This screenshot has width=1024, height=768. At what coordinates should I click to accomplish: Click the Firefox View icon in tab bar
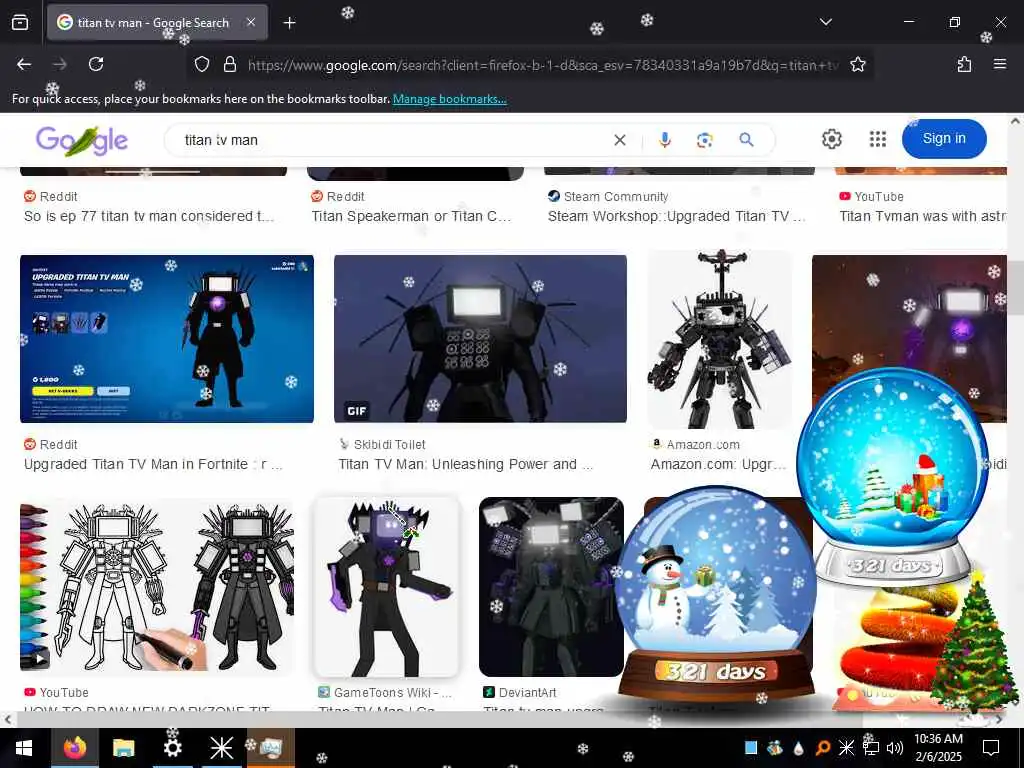point(20,23)
